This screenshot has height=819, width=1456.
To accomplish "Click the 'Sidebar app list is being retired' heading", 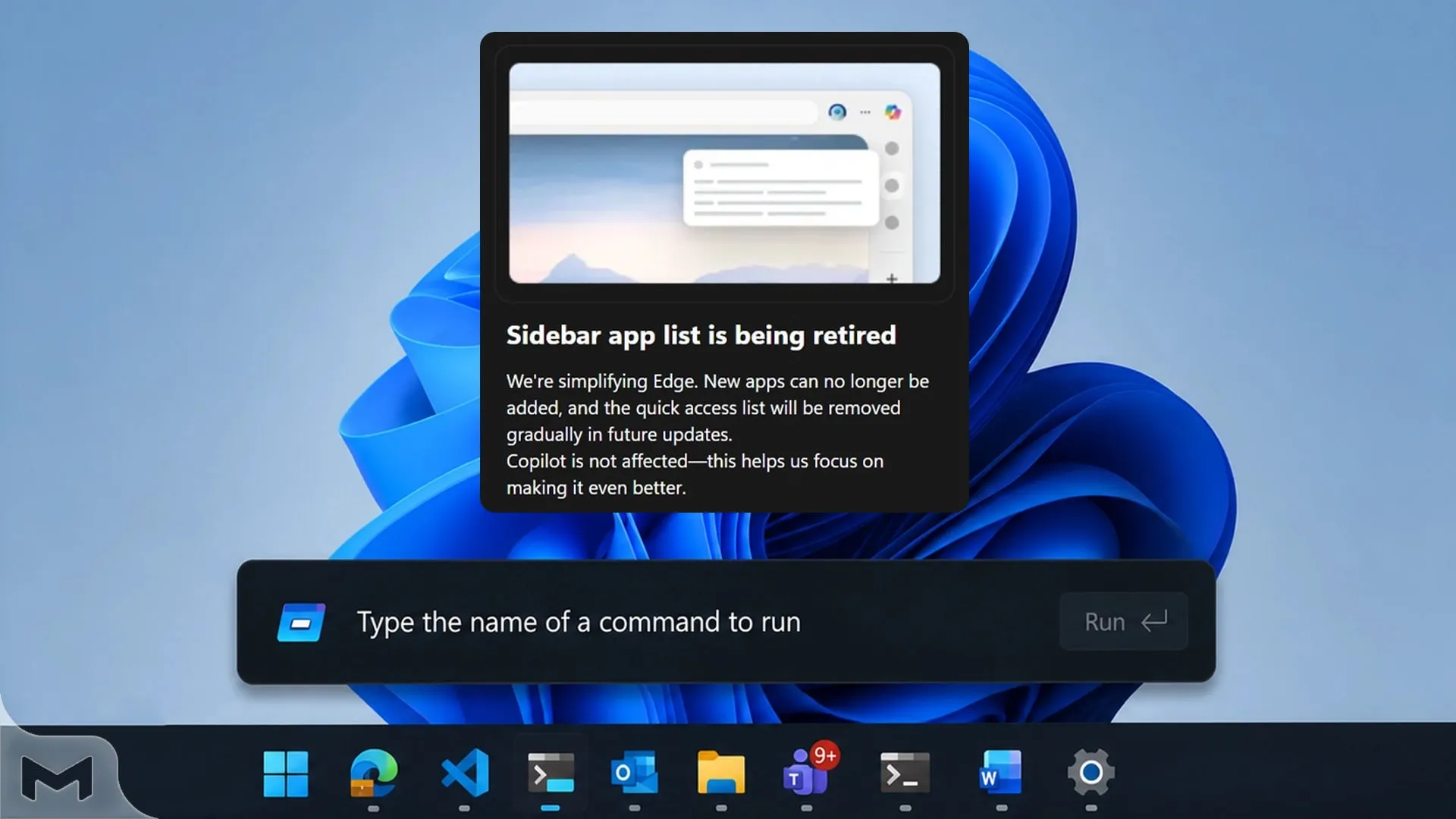I will (701, 335).
